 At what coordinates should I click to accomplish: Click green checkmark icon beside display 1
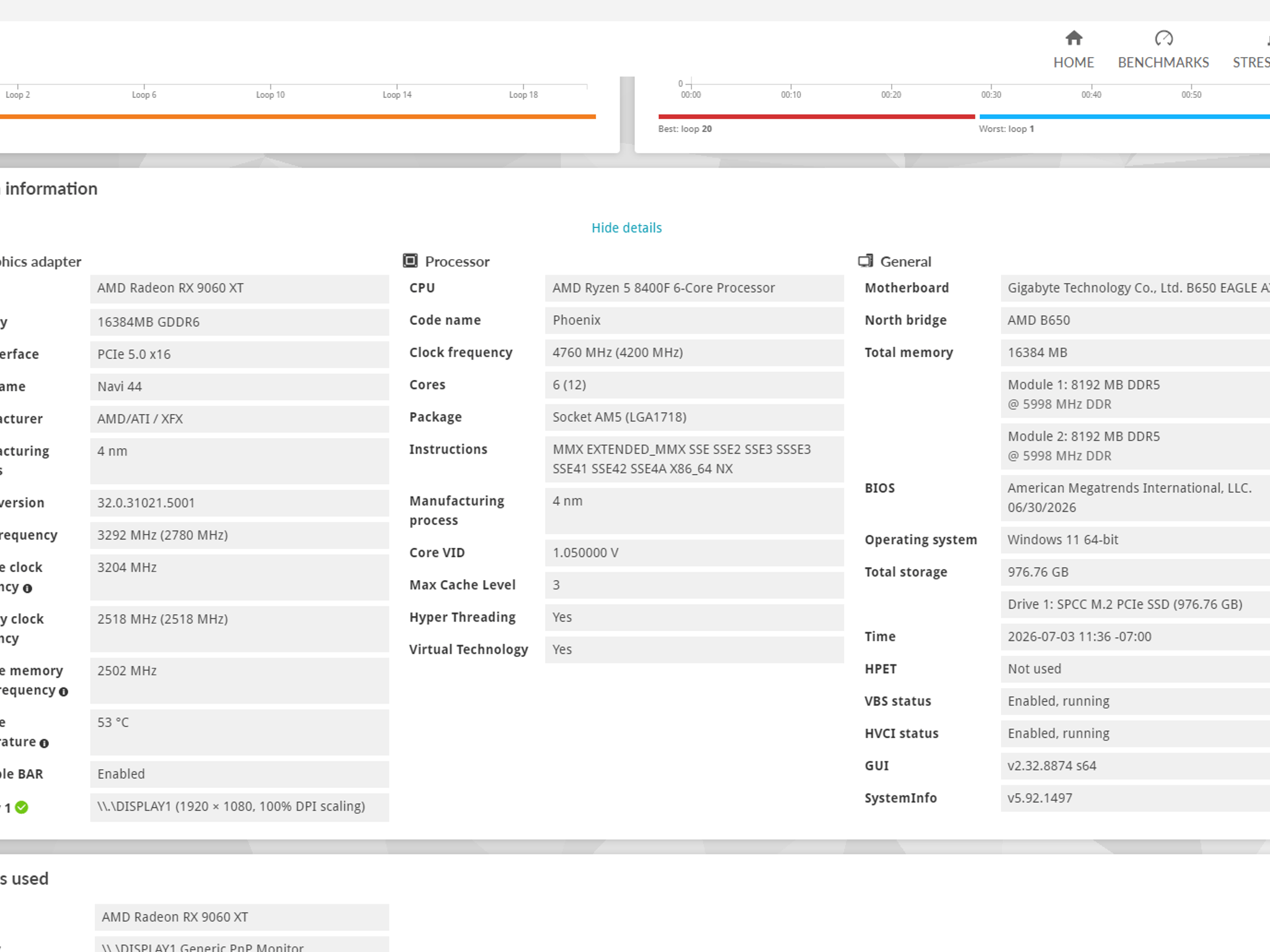[22, 807]
